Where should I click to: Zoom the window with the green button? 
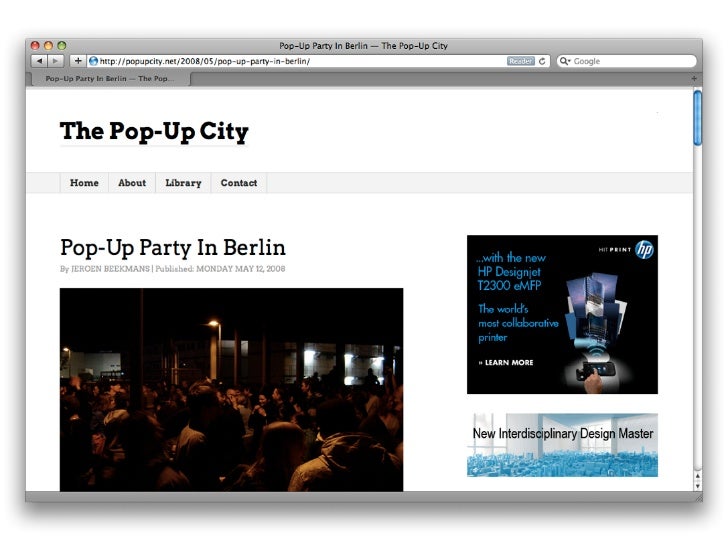click(62, 46)
